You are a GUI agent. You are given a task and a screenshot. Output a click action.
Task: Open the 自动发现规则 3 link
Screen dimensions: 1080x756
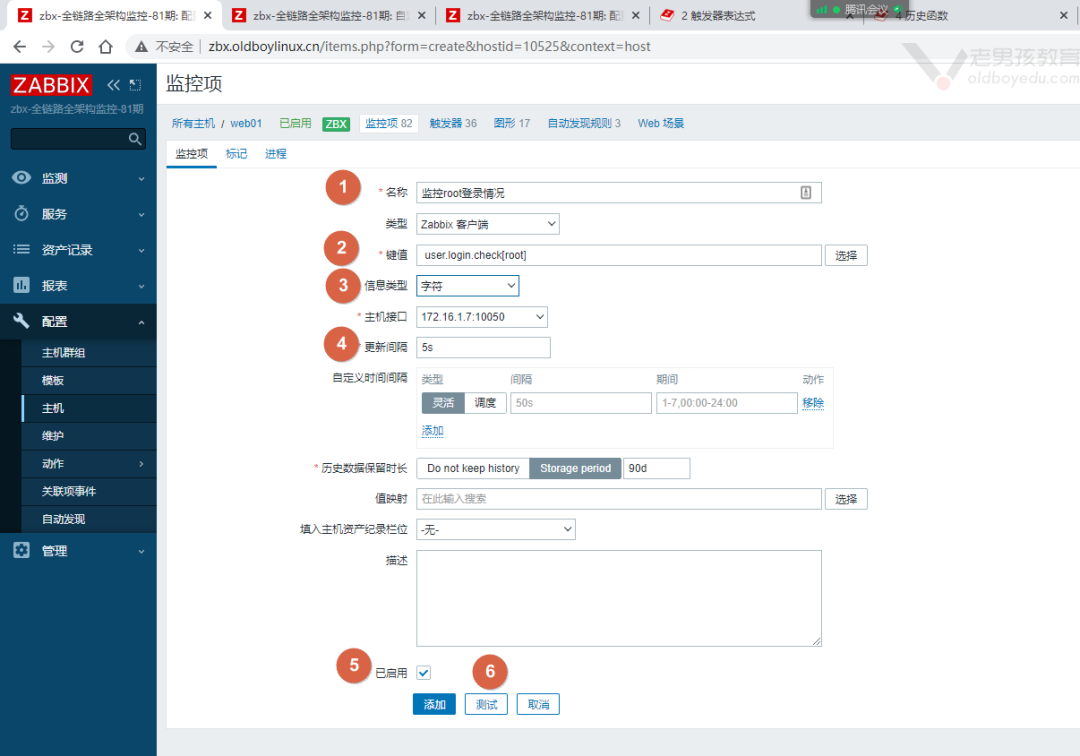584,123
